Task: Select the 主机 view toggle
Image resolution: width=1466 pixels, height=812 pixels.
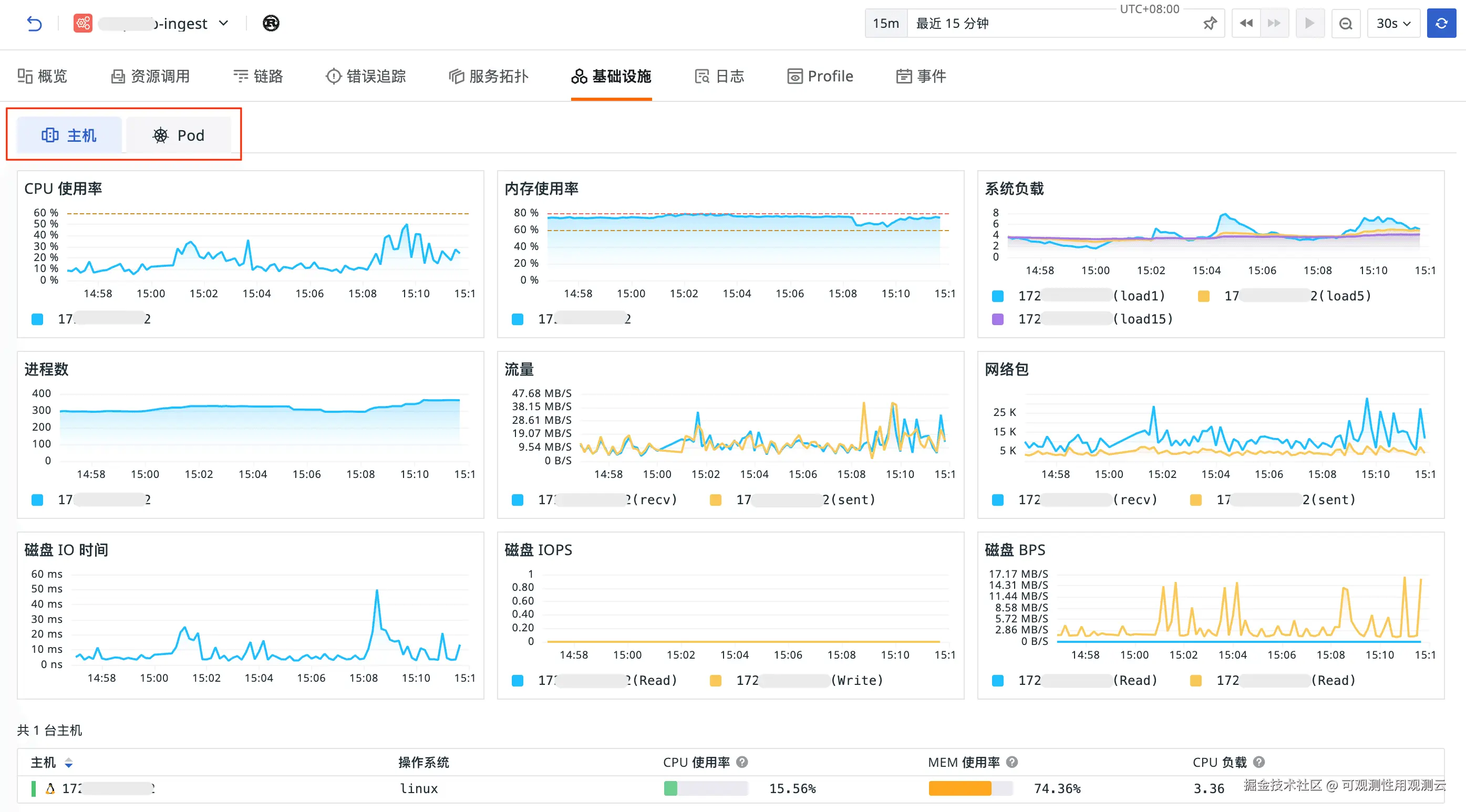Action: click(69, 136)
